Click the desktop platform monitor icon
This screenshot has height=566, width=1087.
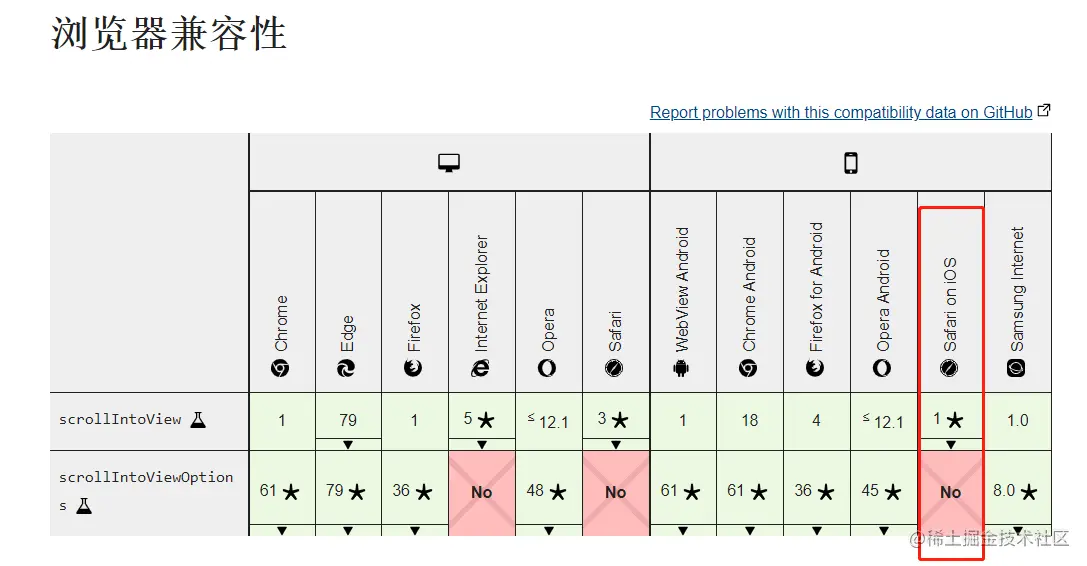pos(449,163)
